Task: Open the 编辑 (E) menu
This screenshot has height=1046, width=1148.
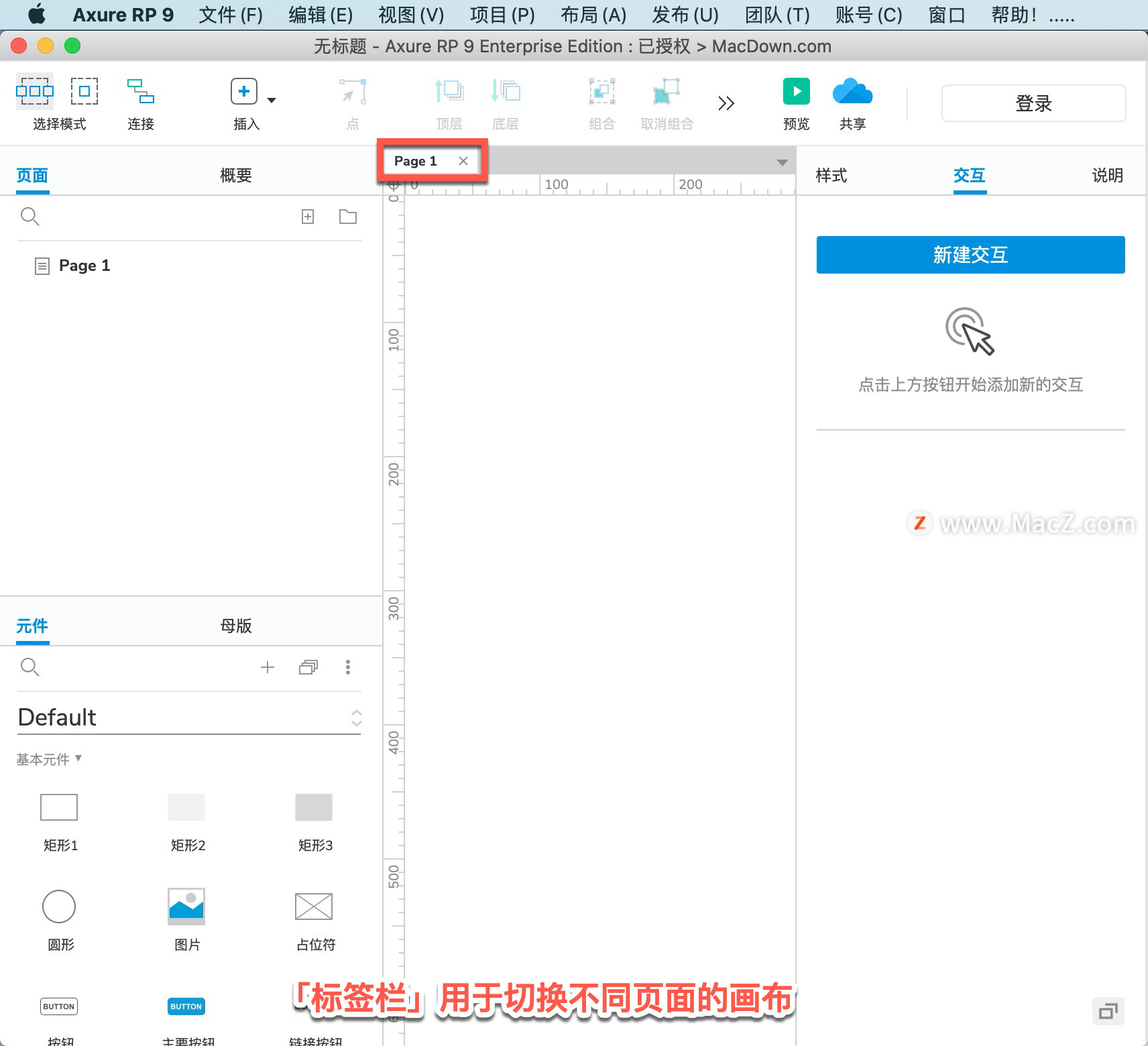Action: coord(321,15)
